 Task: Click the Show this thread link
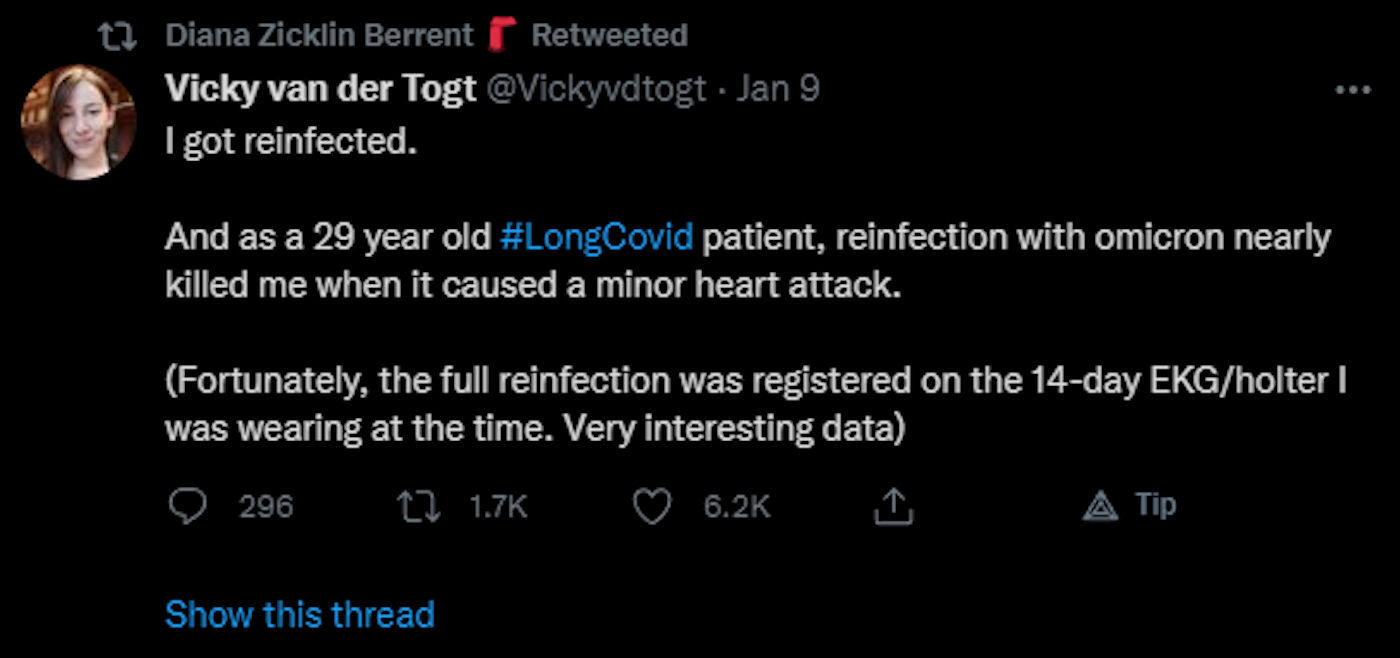pos(299,614)
